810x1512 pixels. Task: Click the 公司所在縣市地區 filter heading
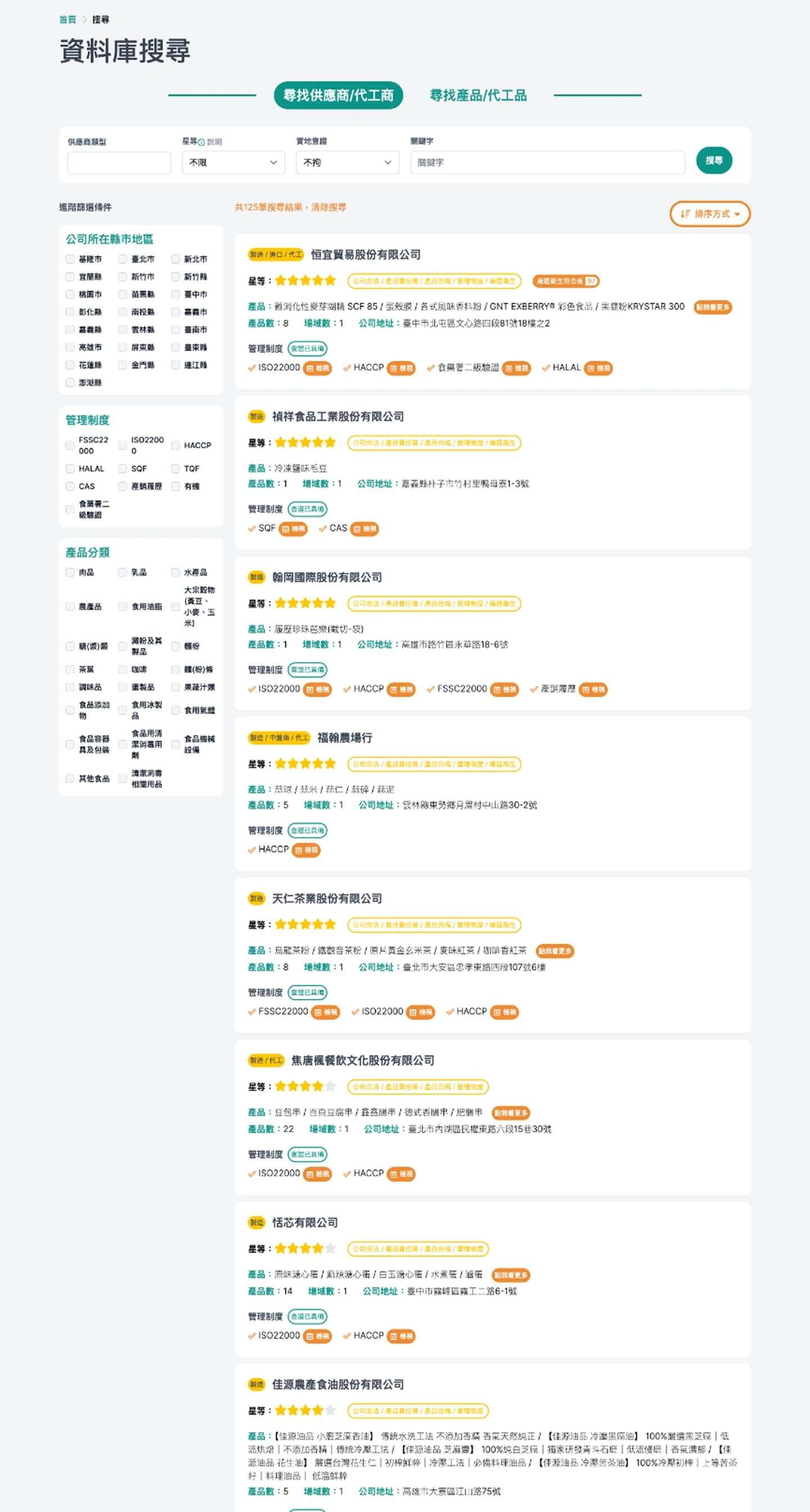(x=109, y=239)
